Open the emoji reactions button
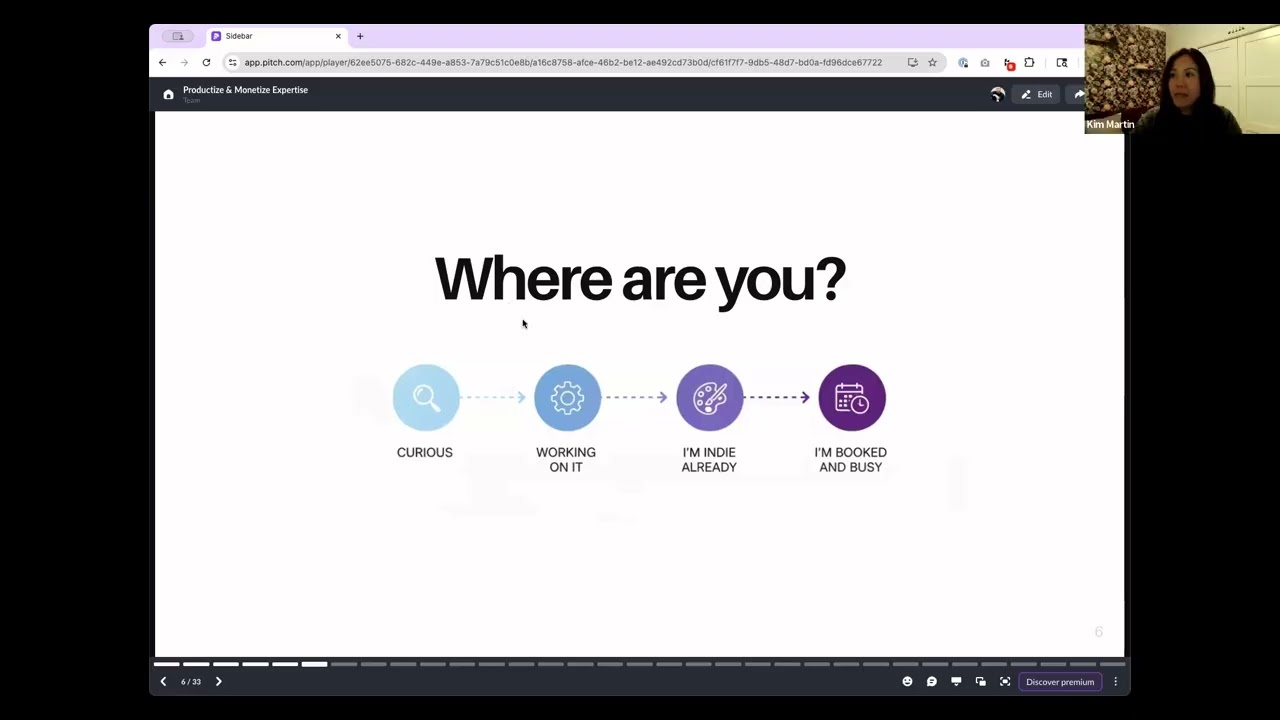This screenshot has height=720, width=1280. (907, 682)
